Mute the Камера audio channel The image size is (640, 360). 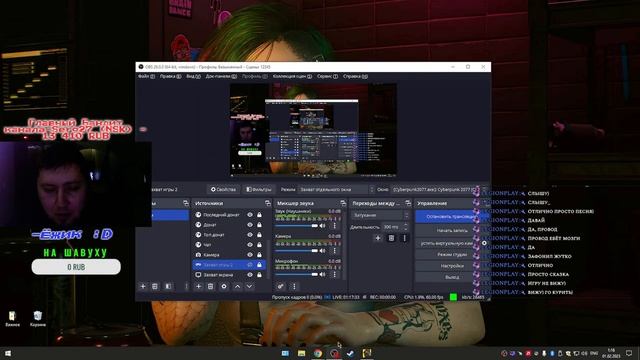tap(322, 250)
